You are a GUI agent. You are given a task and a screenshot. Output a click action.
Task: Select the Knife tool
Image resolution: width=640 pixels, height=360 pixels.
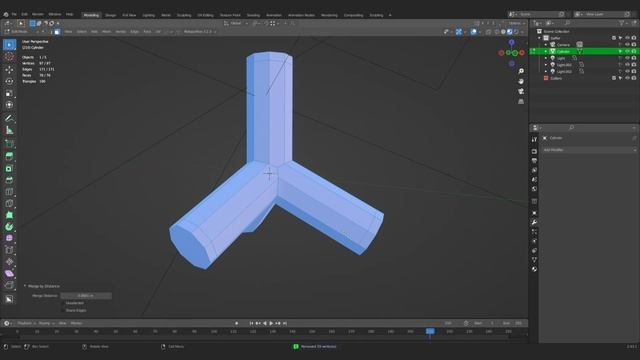point(9,203)
